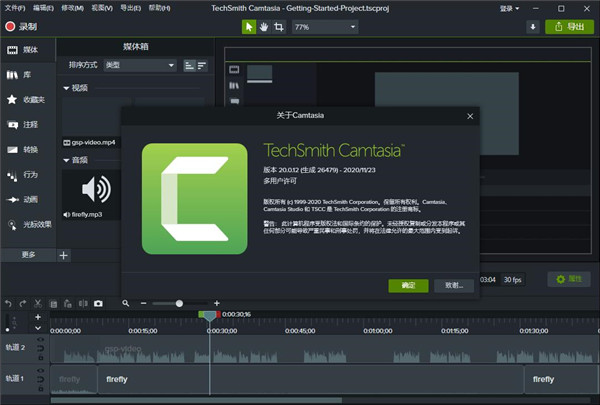Click the Thanks button in dialog
This screenshot has width=600, height=405.
pos(454,285)
